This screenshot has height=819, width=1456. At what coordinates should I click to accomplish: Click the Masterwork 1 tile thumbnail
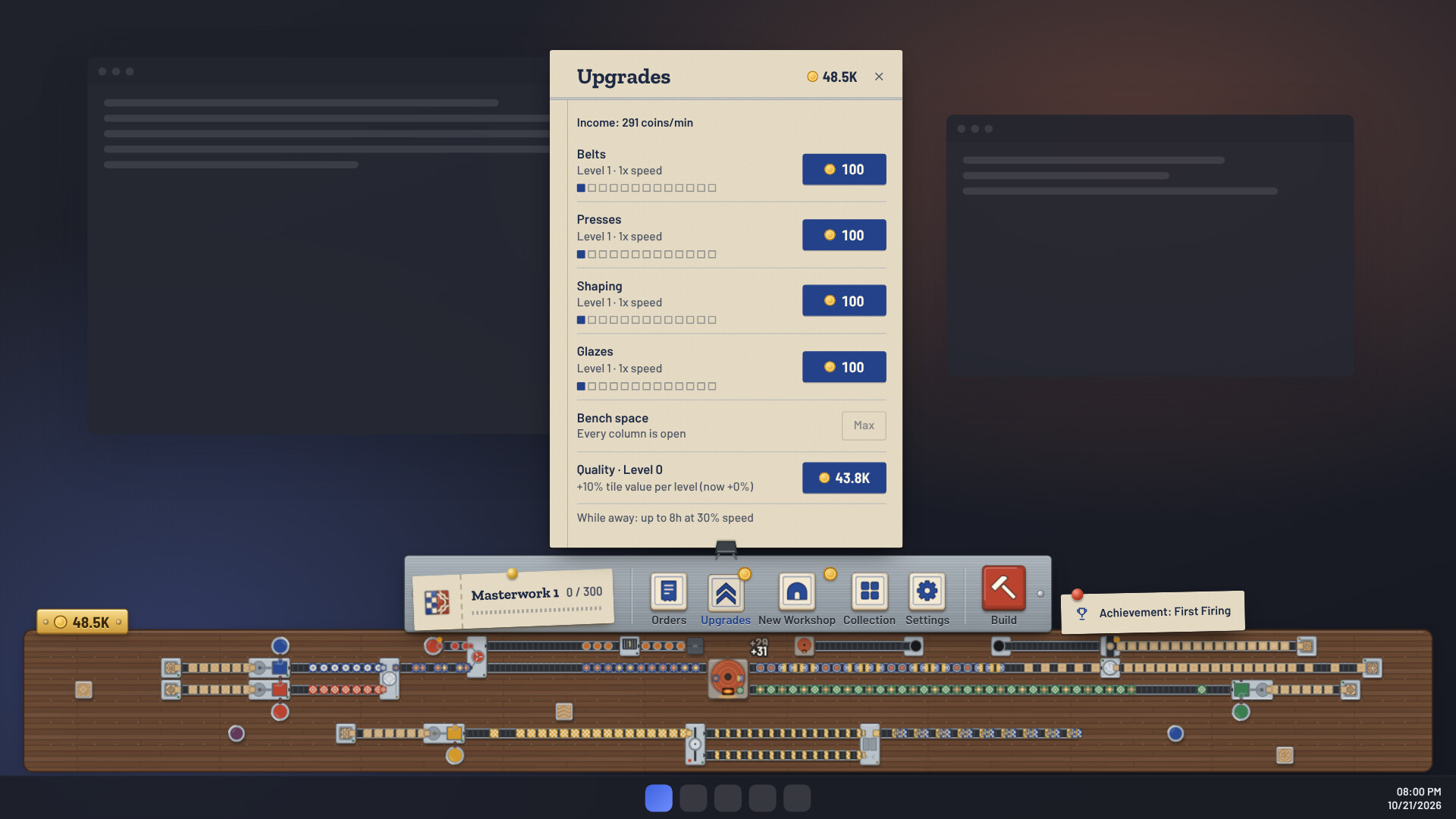point(437,603)
